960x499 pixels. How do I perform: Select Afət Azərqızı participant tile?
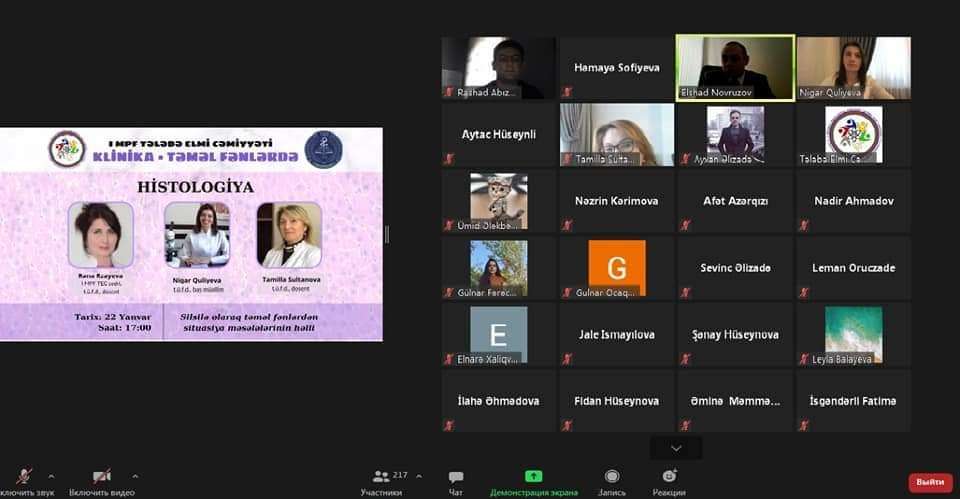pyautogui.click(x=735, y=201)
